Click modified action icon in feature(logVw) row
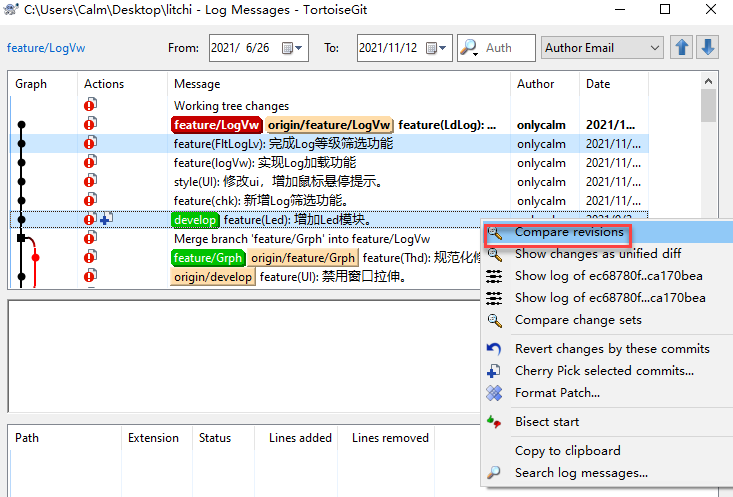The height and width of the screenshot is (497, 733). click(90, 162)
